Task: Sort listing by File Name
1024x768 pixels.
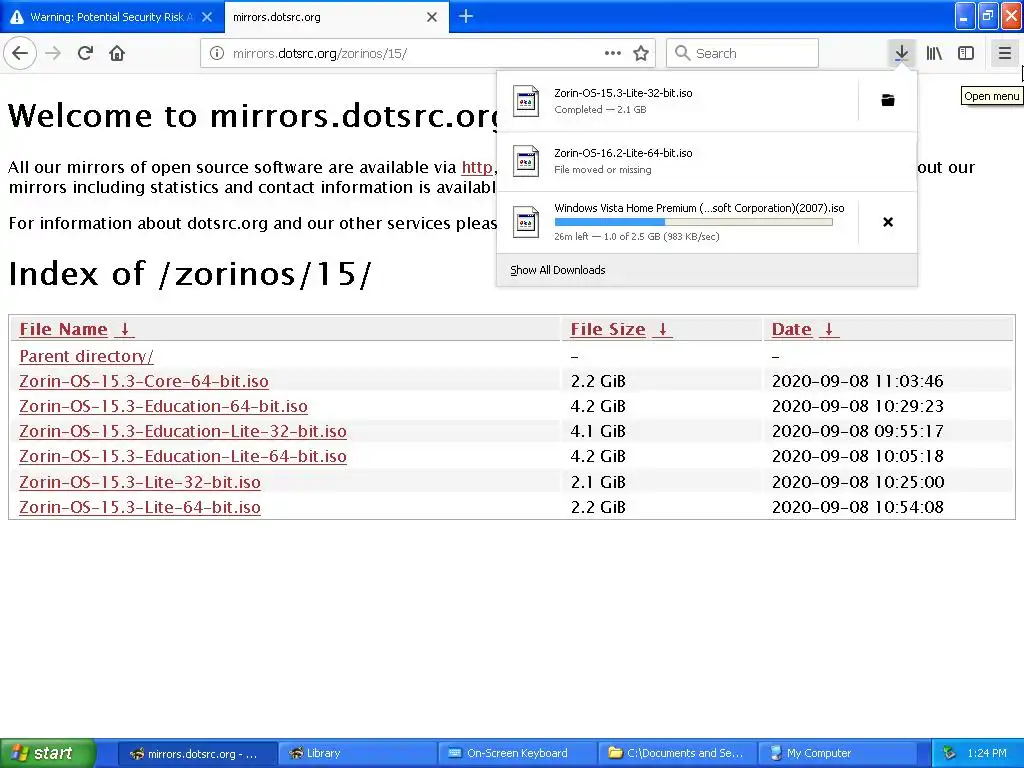Action: coord(63,329)
